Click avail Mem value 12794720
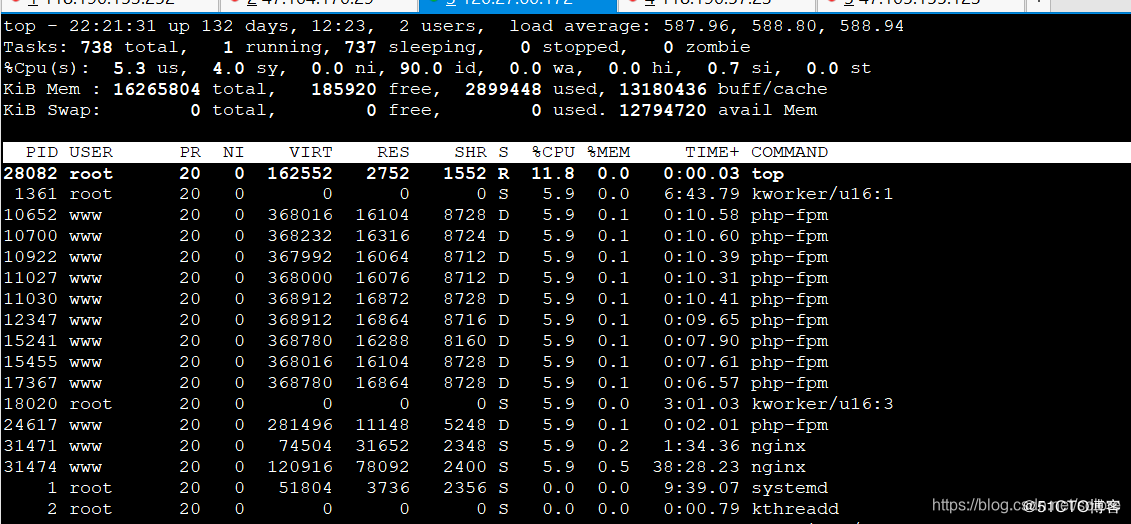The width and height of the screenshot is (1131, 524). coord(663,110)
